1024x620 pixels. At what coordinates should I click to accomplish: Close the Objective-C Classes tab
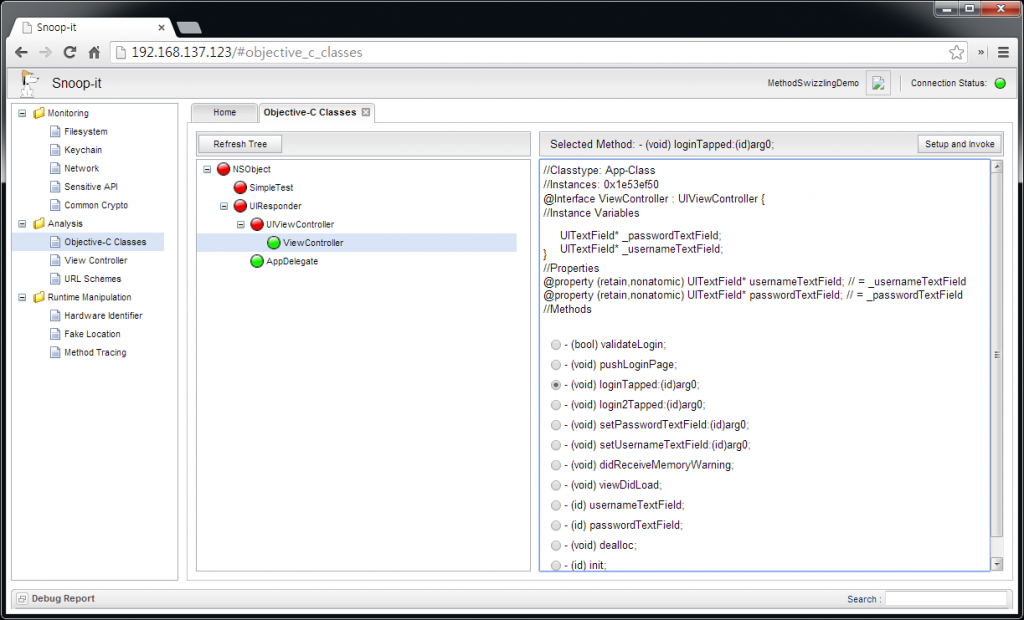366,112
